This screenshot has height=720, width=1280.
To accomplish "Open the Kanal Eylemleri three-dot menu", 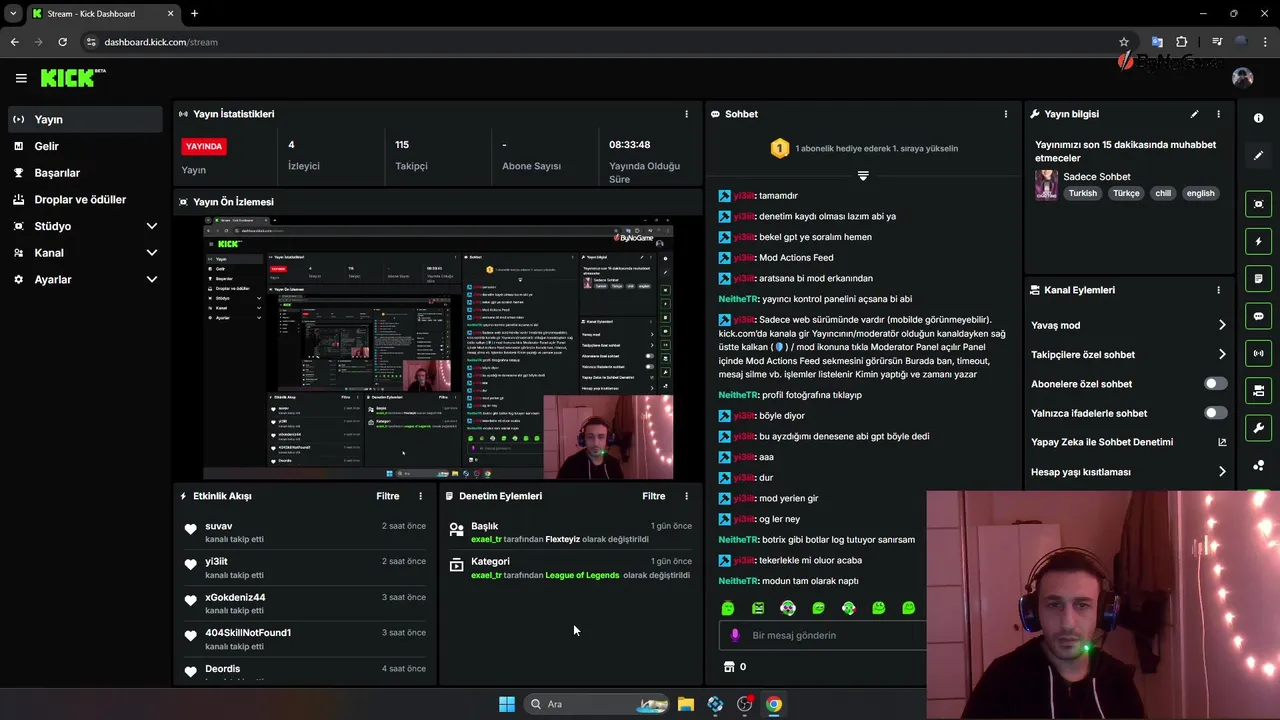I will (x=1218, y=290).
